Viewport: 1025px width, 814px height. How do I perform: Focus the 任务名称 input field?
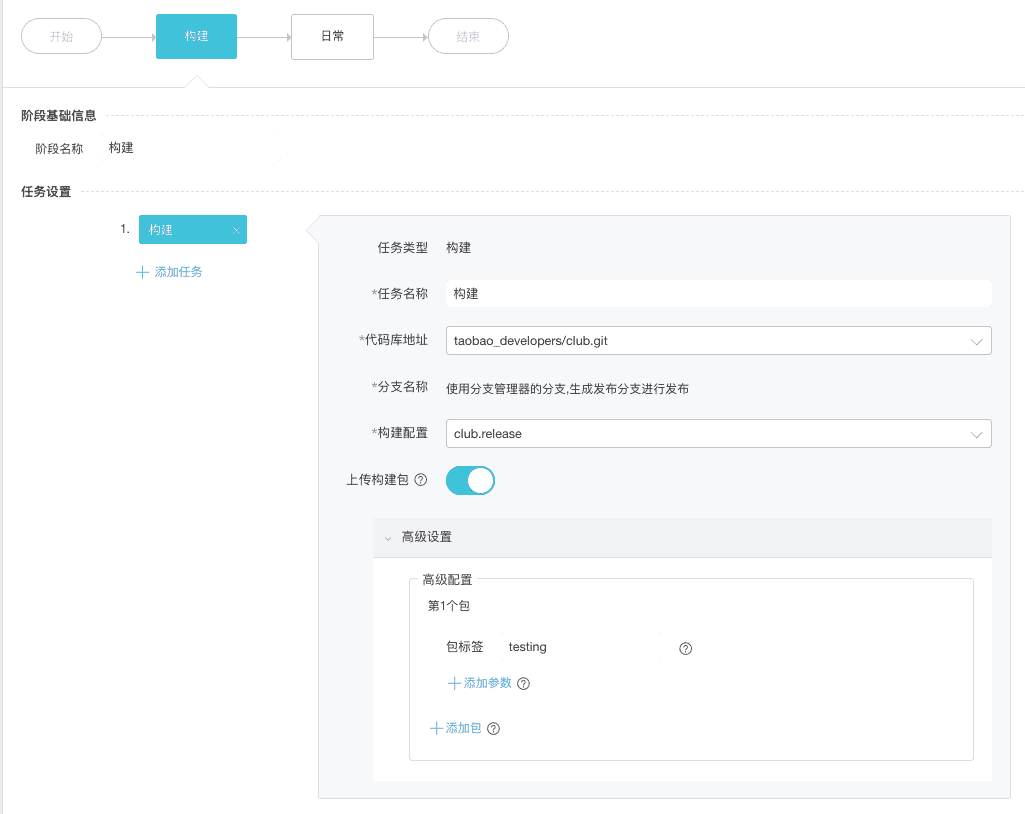coord(718,294)
